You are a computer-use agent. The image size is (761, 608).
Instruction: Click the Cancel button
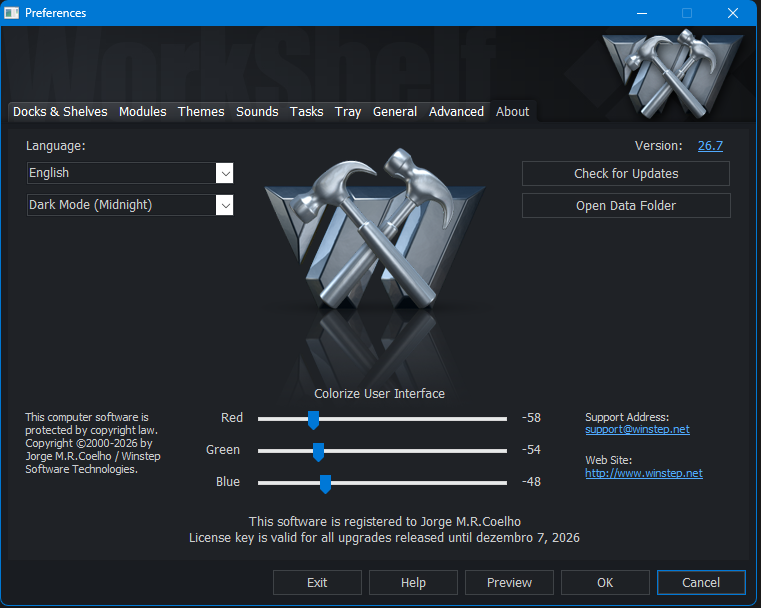point(701,582)
